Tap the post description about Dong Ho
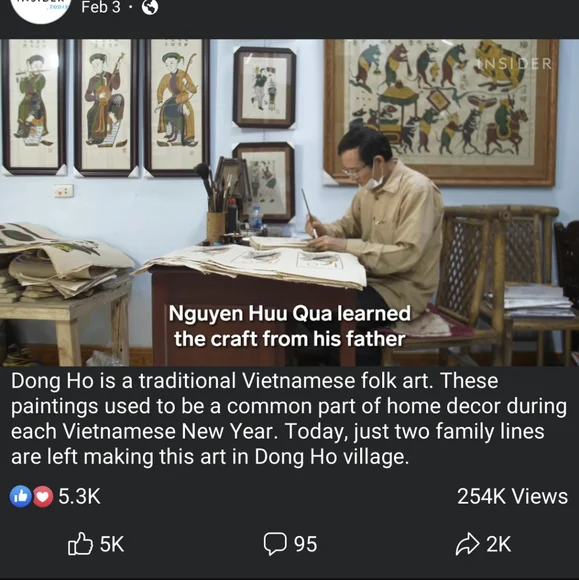The image size is (579, 580). tap(289, 419)
